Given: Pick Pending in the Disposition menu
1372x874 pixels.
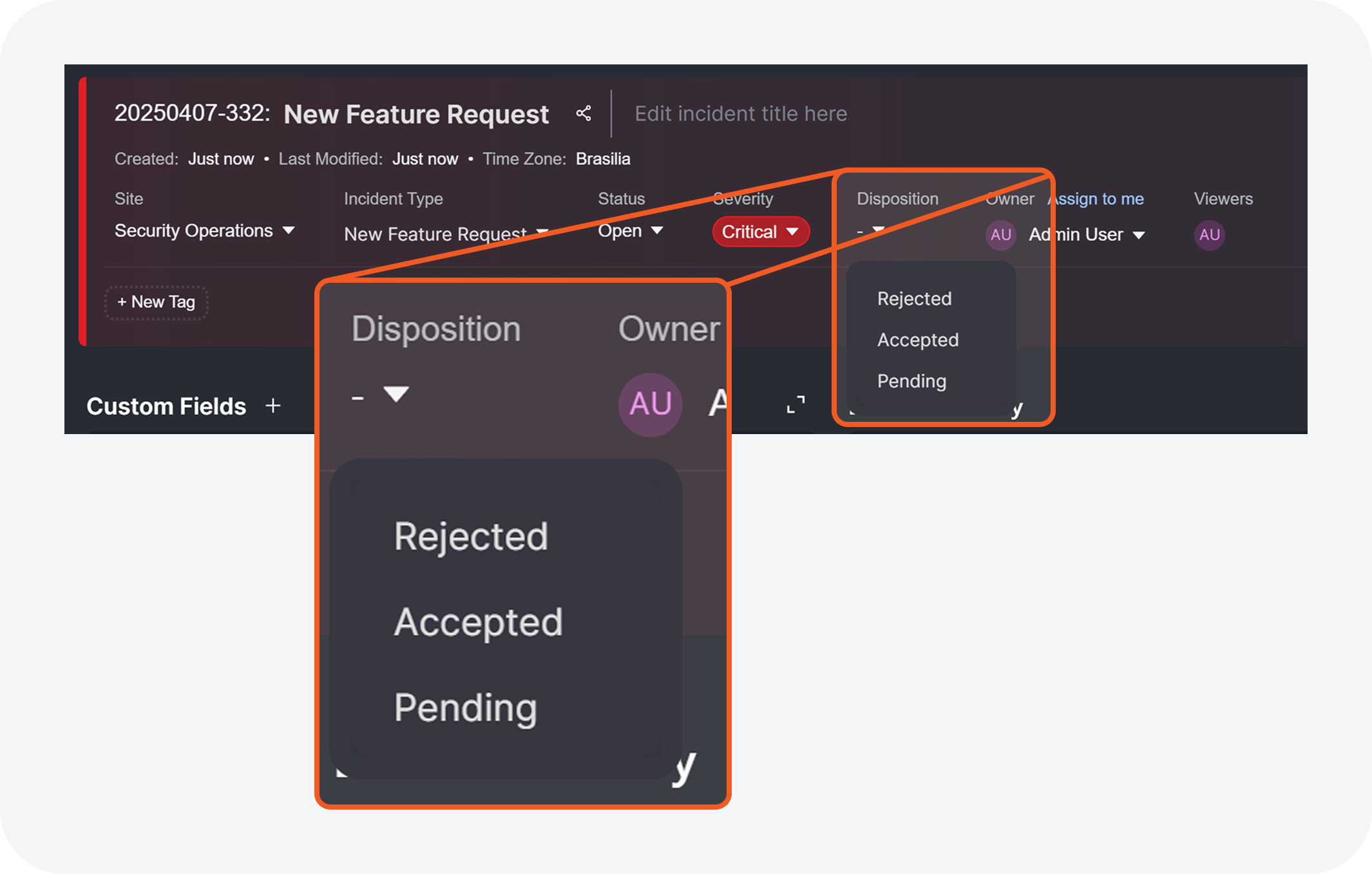Looking at the screenshot, I should [x=911, y=381].
